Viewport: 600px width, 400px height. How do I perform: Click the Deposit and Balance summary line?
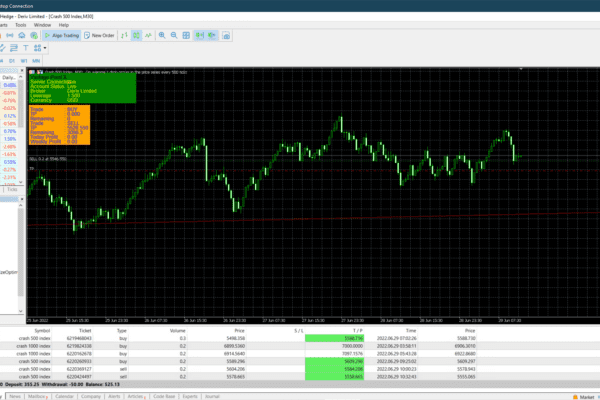coord(61,384)
